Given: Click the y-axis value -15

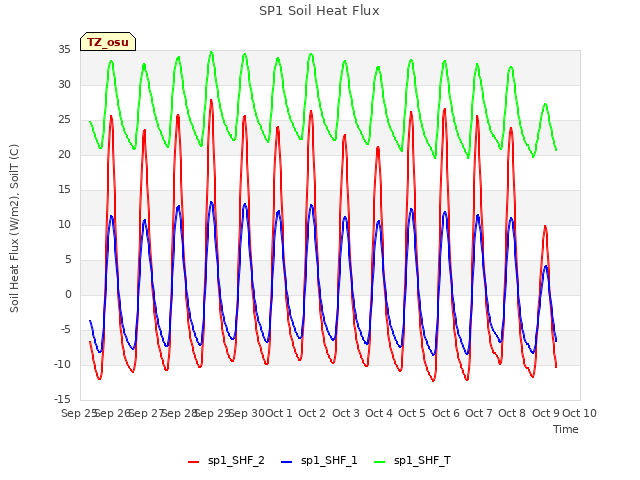Looking at the screenshot, I should [62, 399].
